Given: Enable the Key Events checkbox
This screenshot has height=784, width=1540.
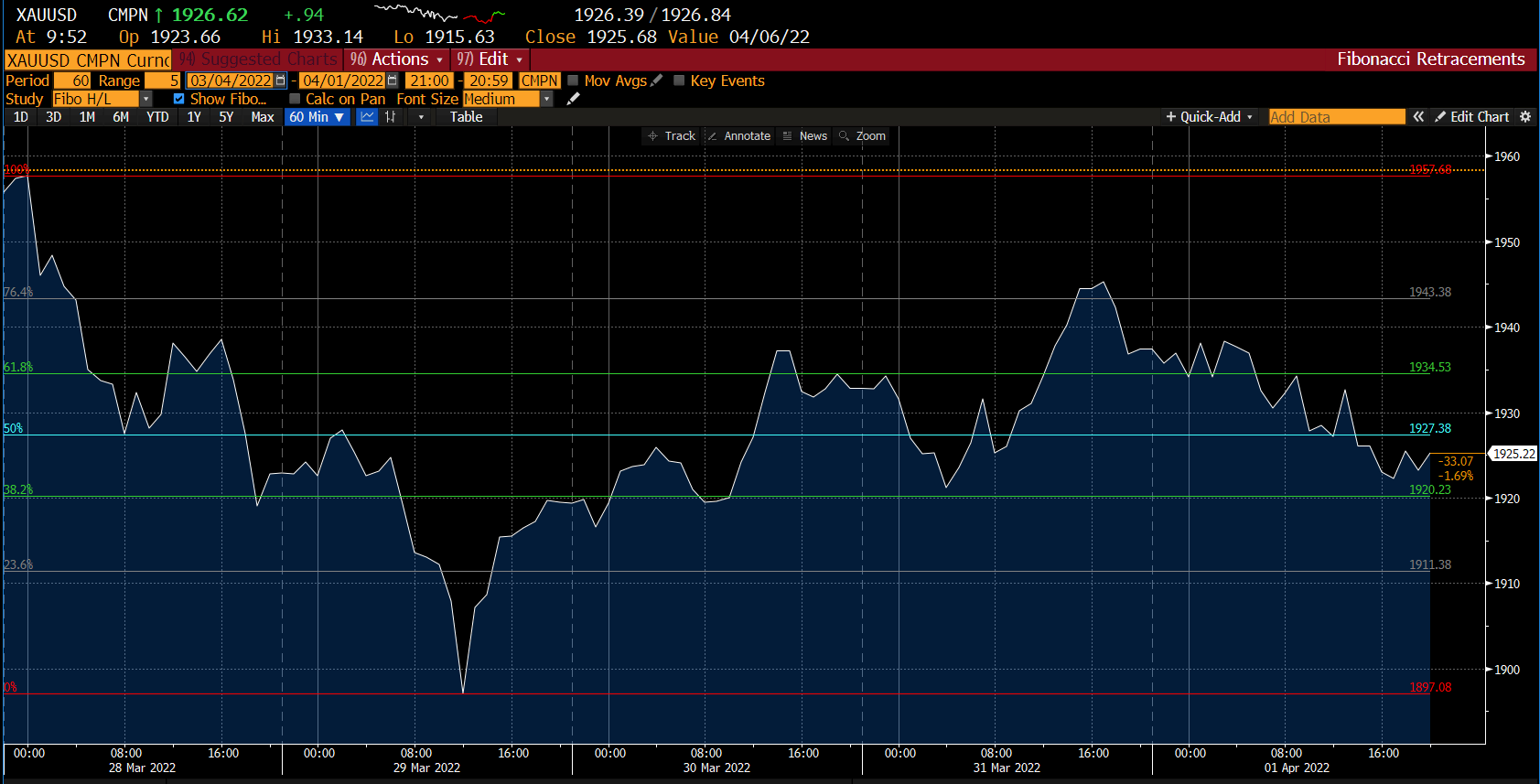Looking at the screenshot, I should (x=679, y=81).
